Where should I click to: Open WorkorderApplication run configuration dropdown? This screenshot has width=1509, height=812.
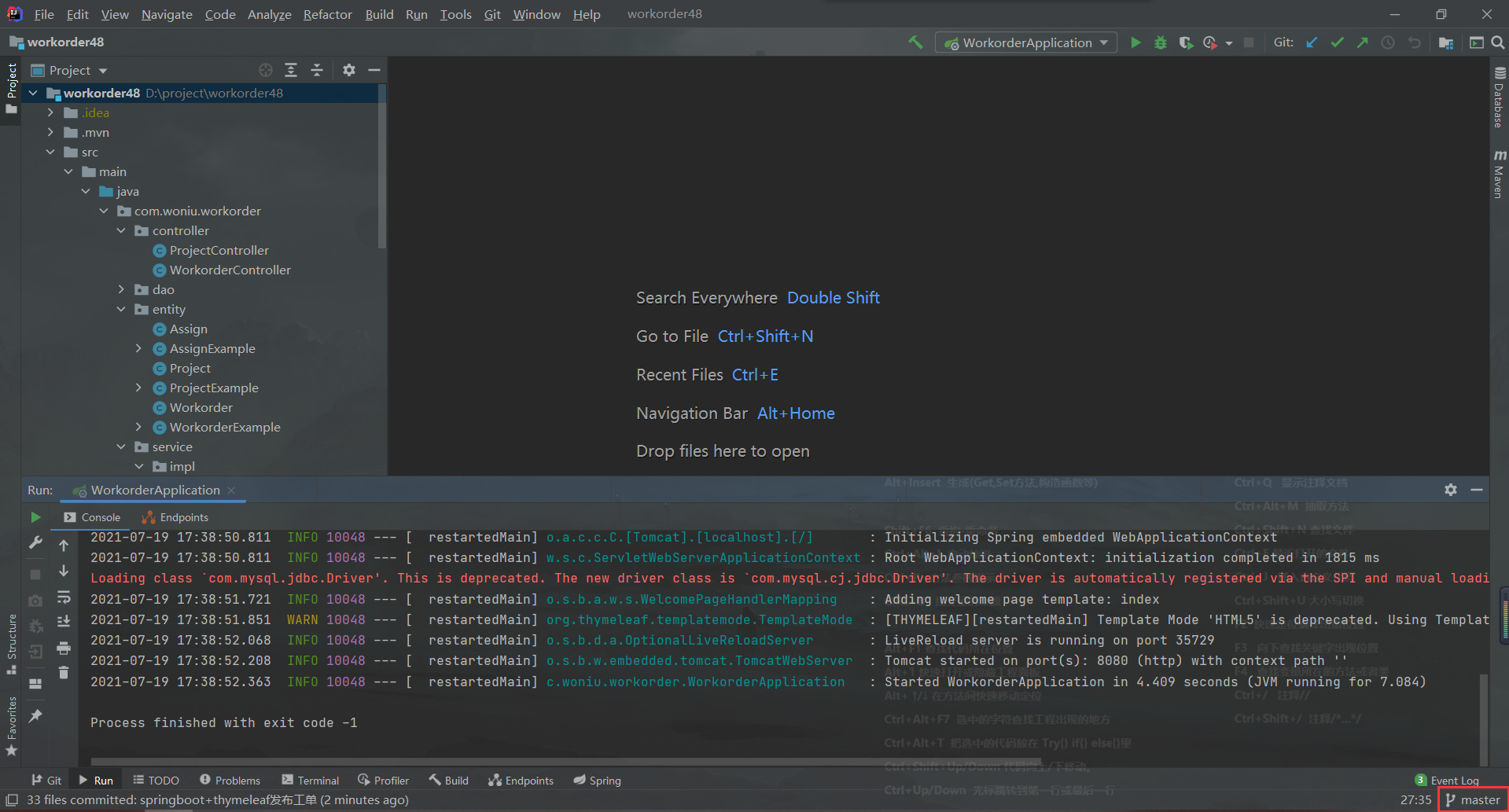[1027, 42]
